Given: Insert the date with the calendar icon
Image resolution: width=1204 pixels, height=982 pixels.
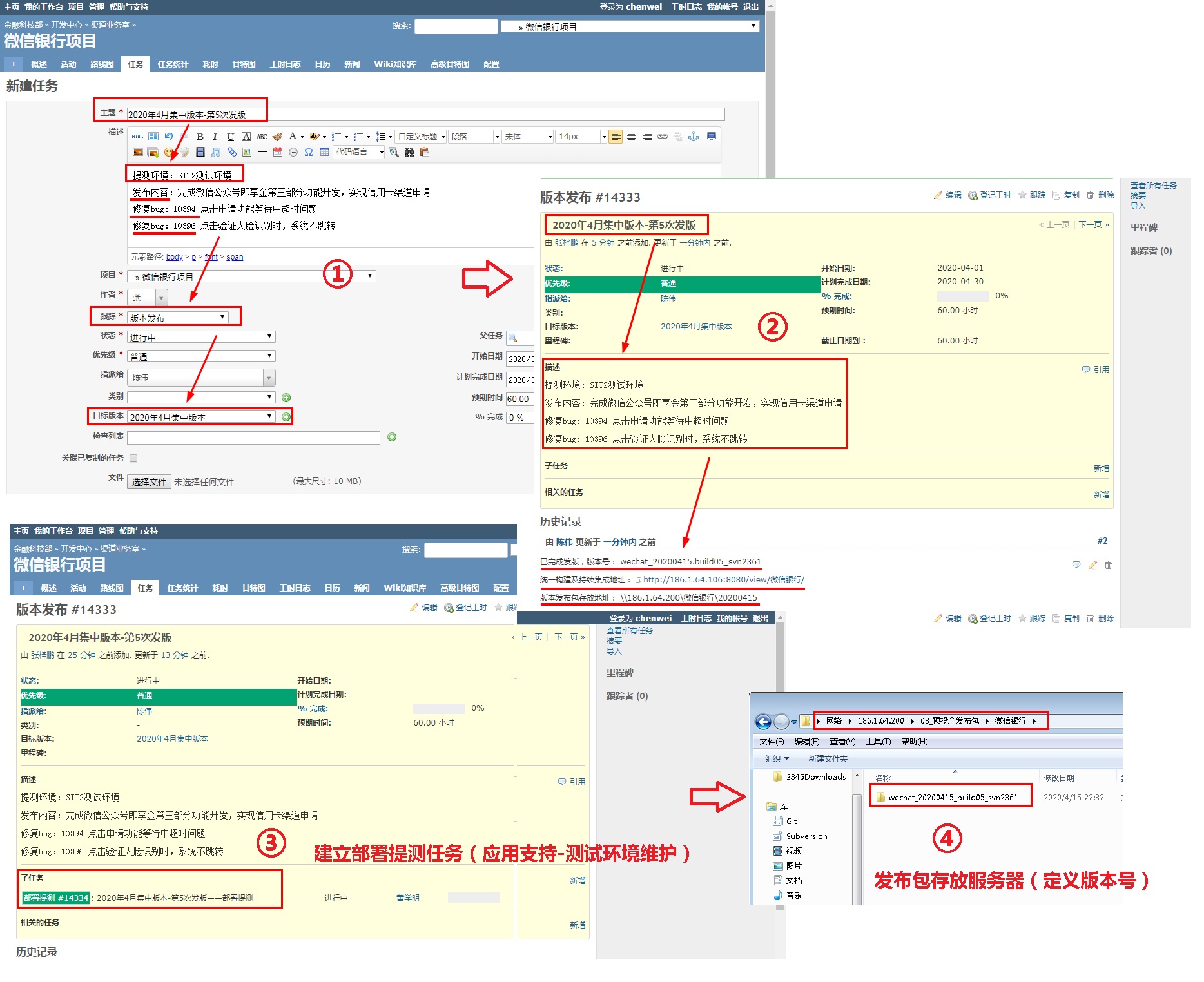Looking at the screenshot, I should click(x=278, y=152).
